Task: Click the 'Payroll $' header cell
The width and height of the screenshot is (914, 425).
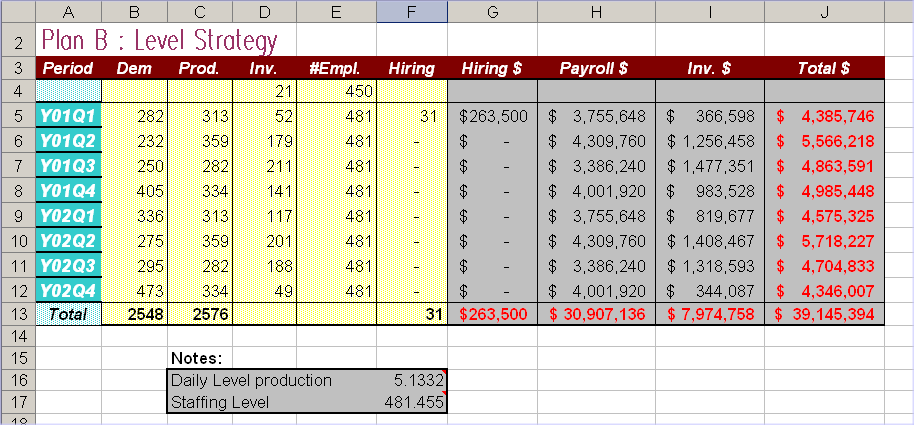Action: [596, 68]
